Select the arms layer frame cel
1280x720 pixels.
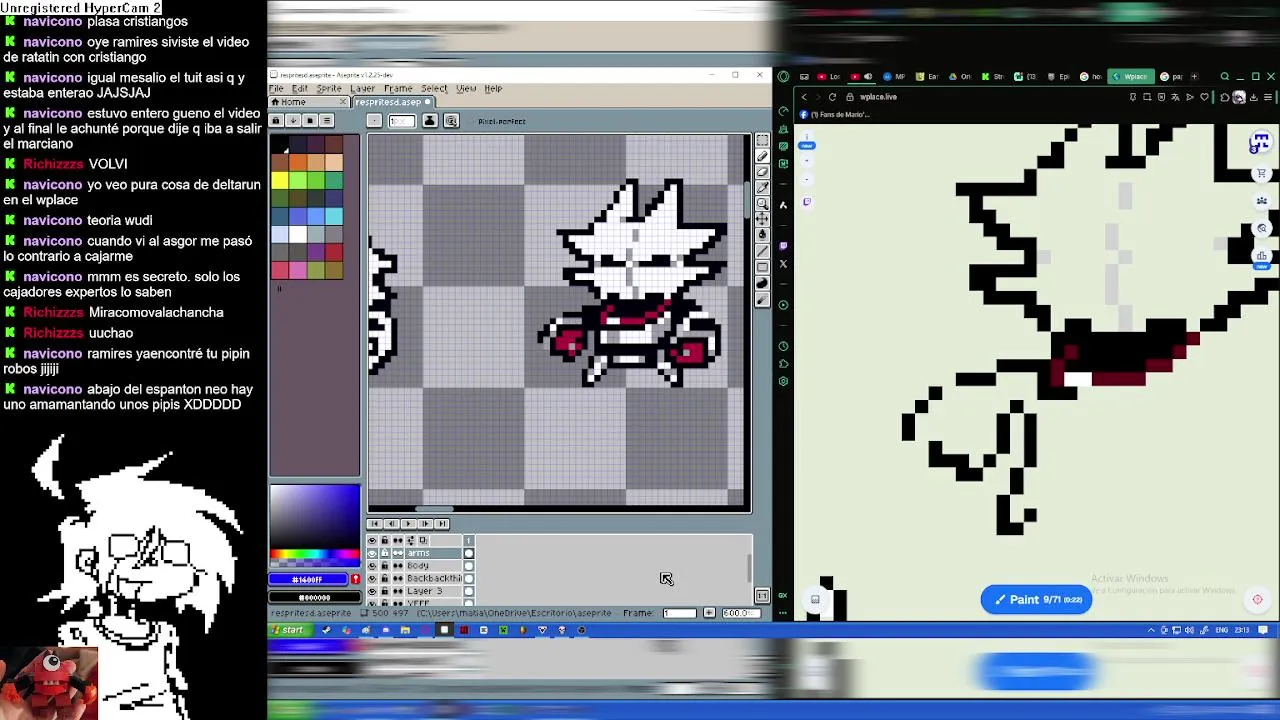point(468,553)
